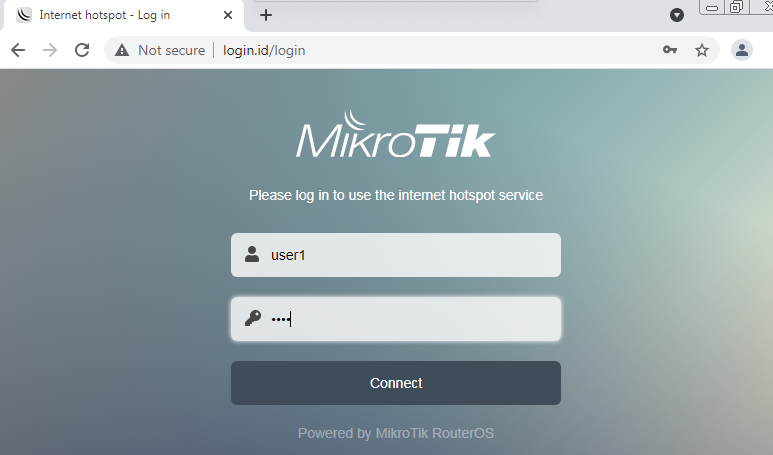Viewport: 773px width, 455px height.
Task: Reload the login page
Action: pos(82,50)
